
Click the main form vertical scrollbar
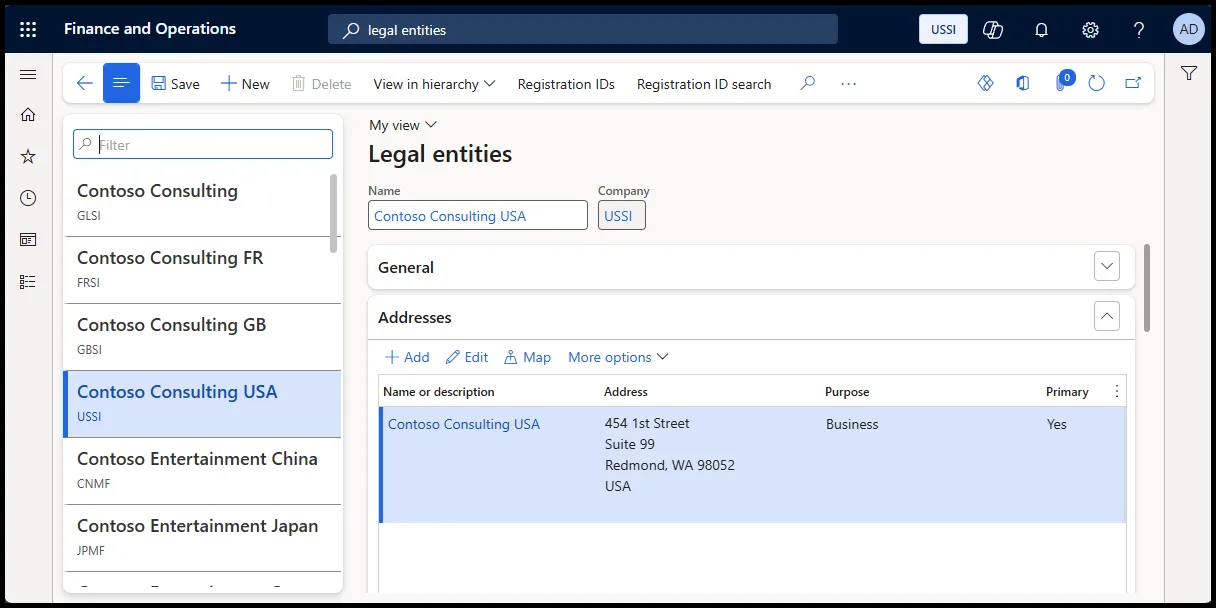[1147, 288]
